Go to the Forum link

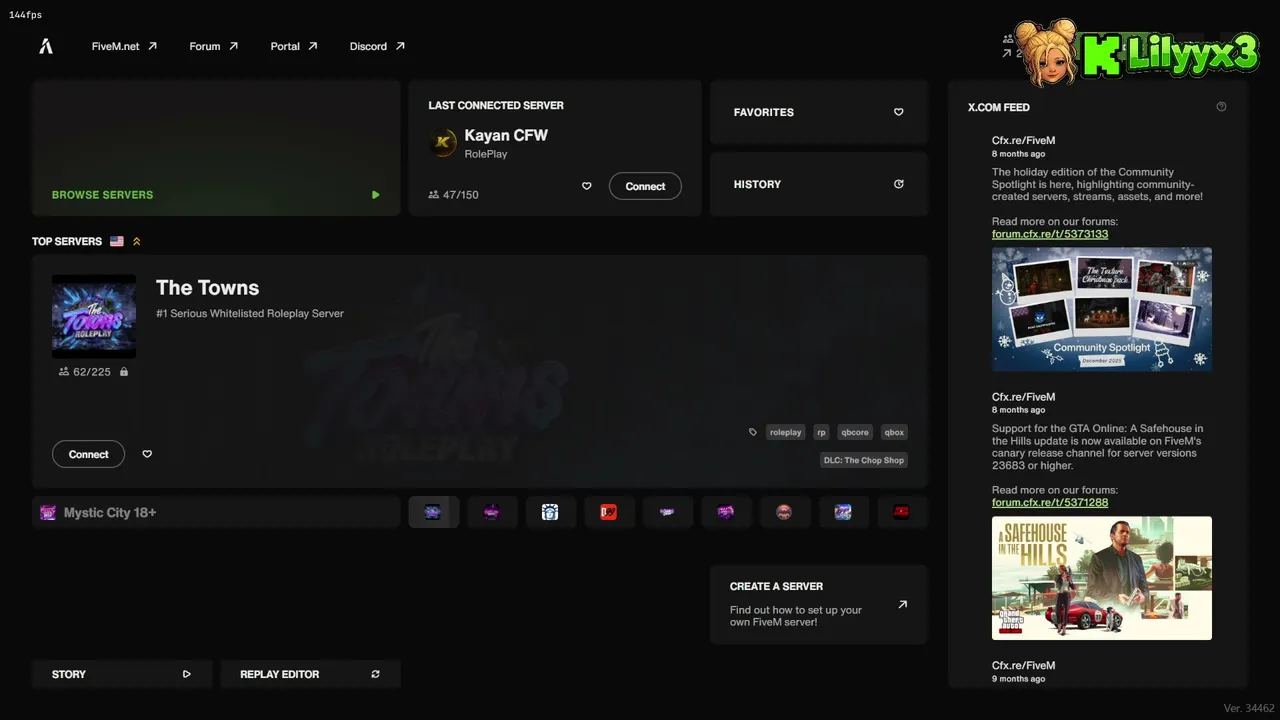(x=213, y=46)
